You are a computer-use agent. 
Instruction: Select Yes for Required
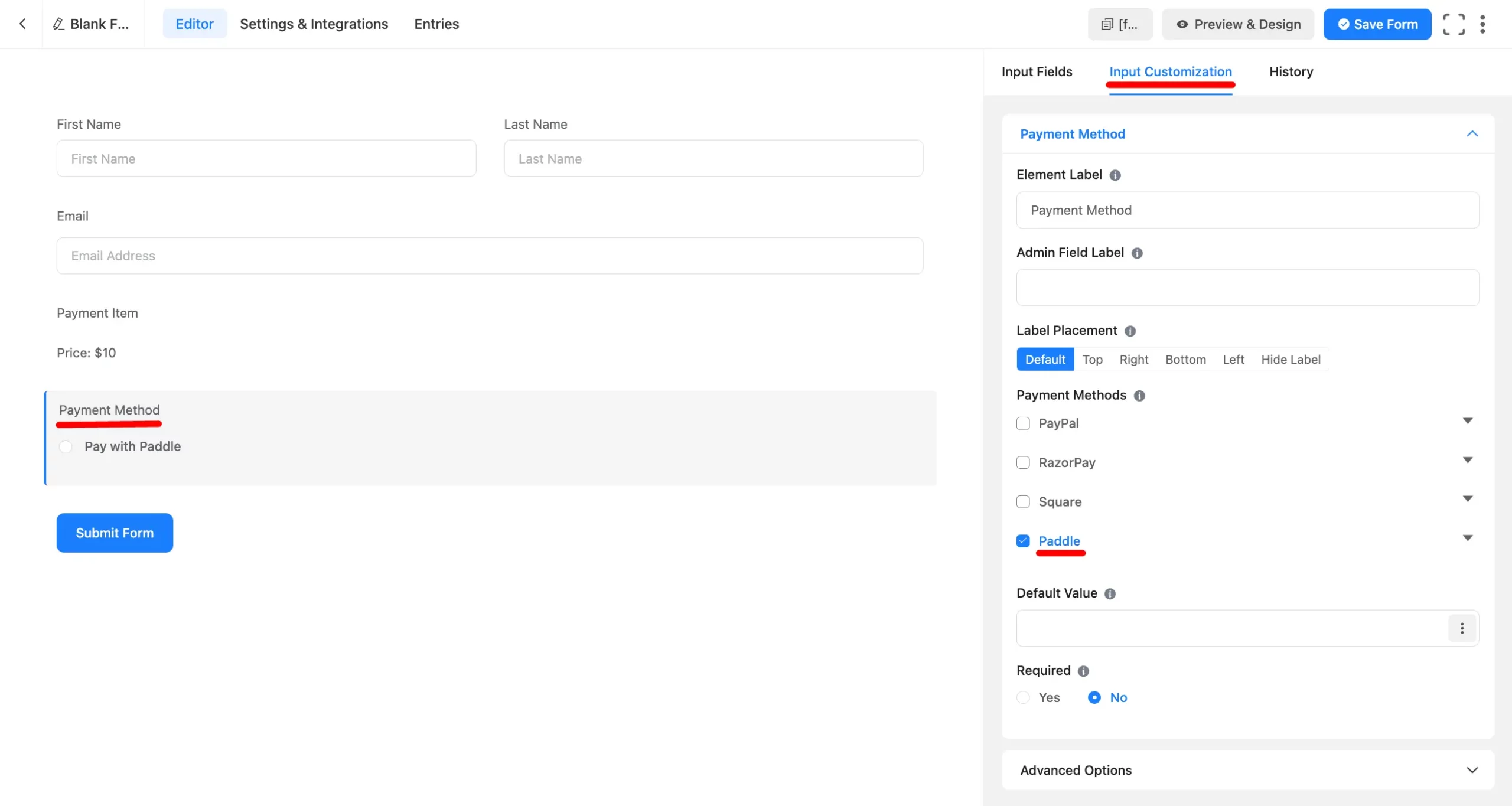tap(1024, 697)
